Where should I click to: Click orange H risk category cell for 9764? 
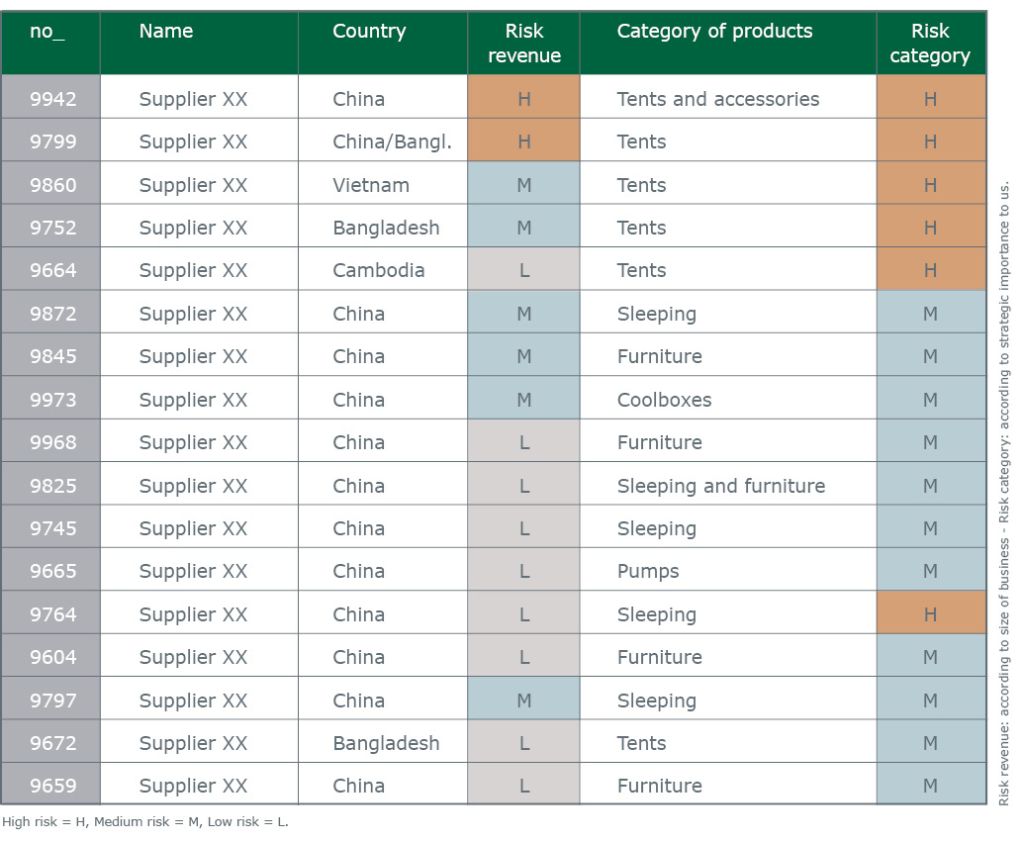[930, 614]
